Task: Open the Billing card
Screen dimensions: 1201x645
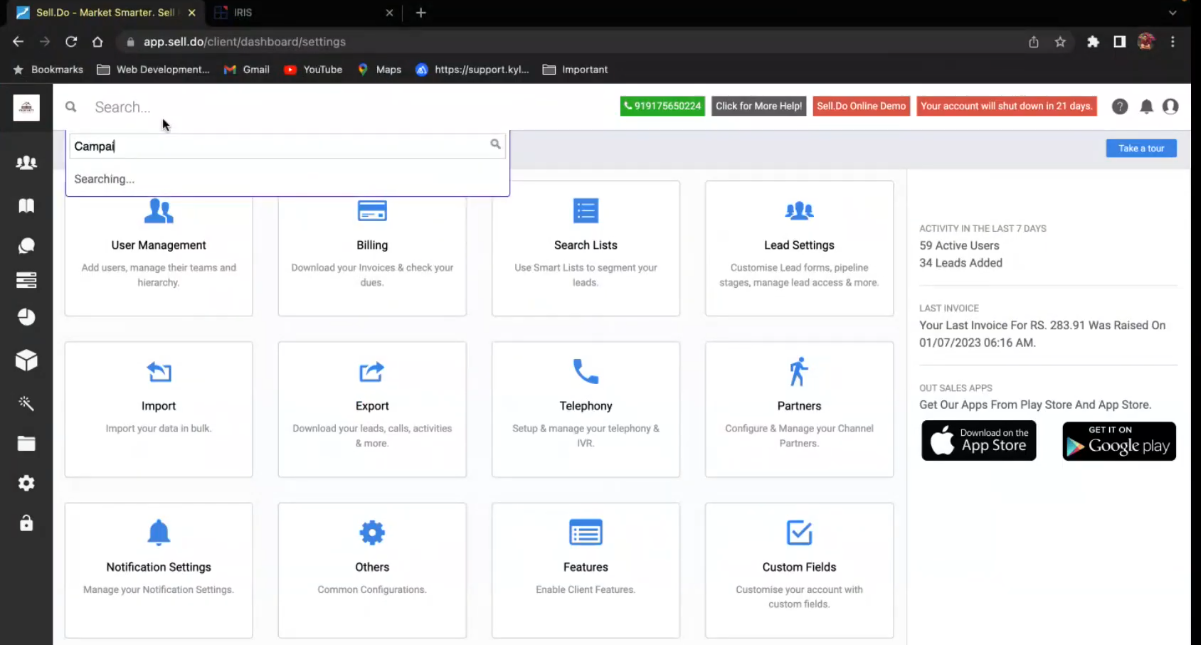Action: point(372,248)
